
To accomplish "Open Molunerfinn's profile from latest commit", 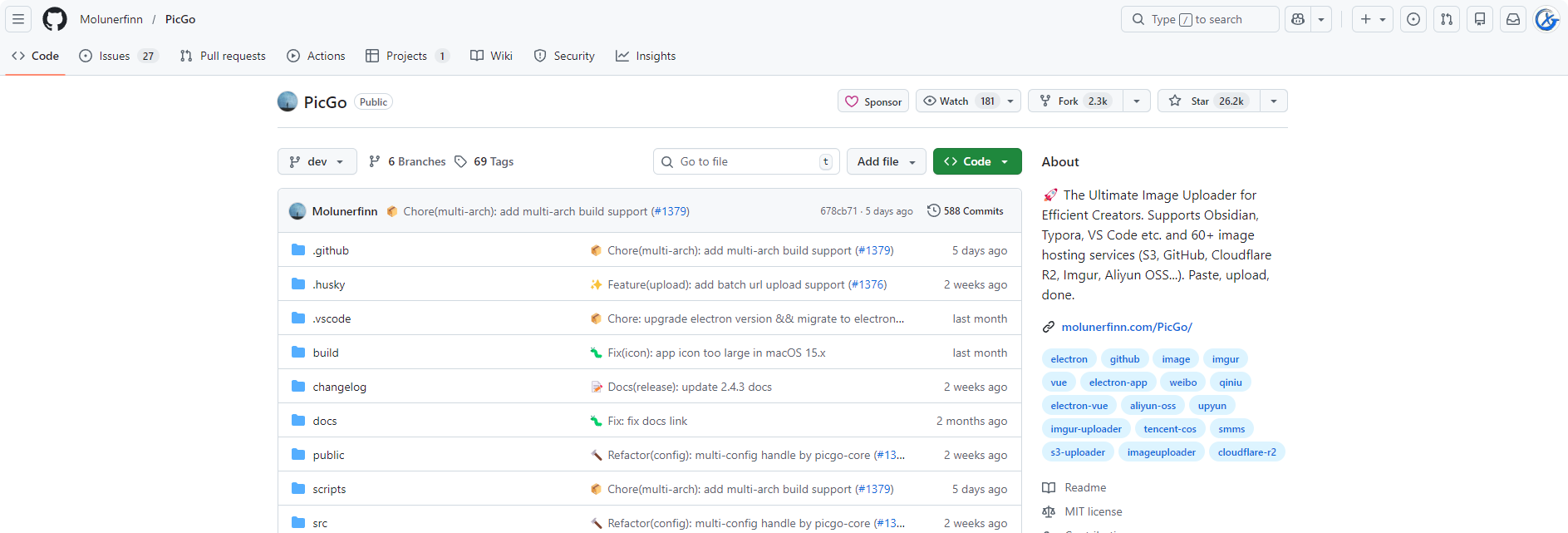I will pyautogui.click(x=345, y=211).
